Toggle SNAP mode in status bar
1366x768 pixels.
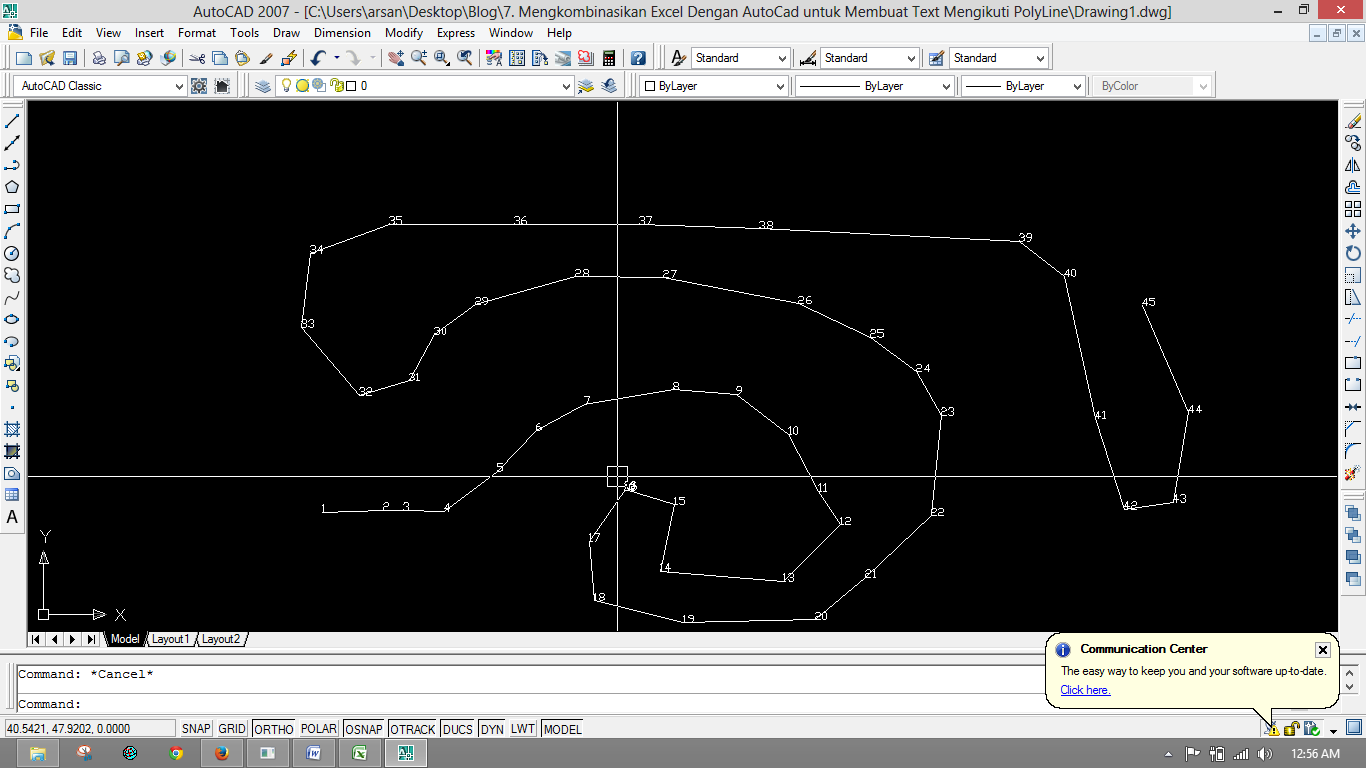[x=196, y=729]
